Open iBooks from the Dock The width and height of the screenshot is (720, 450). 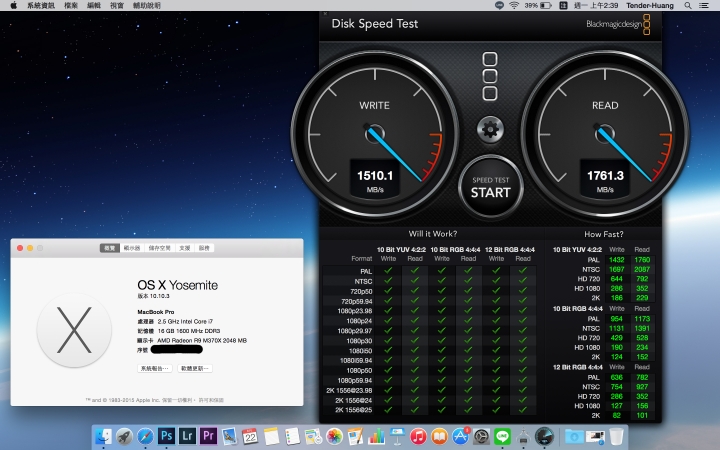pos(439,436)
